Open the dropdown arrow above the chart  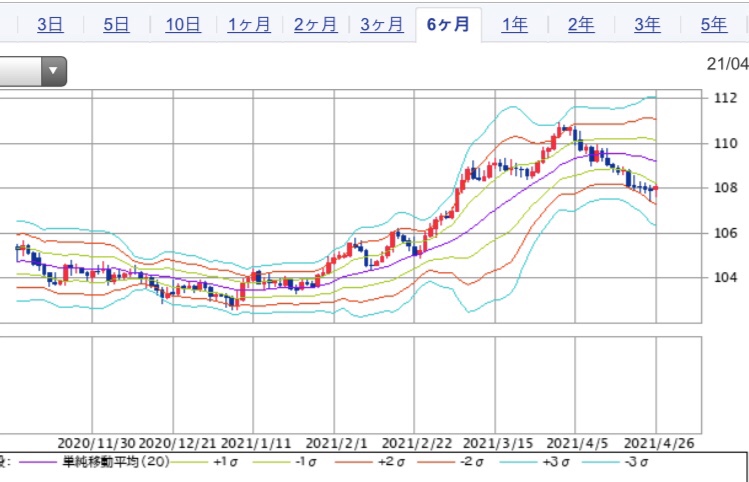53,71
